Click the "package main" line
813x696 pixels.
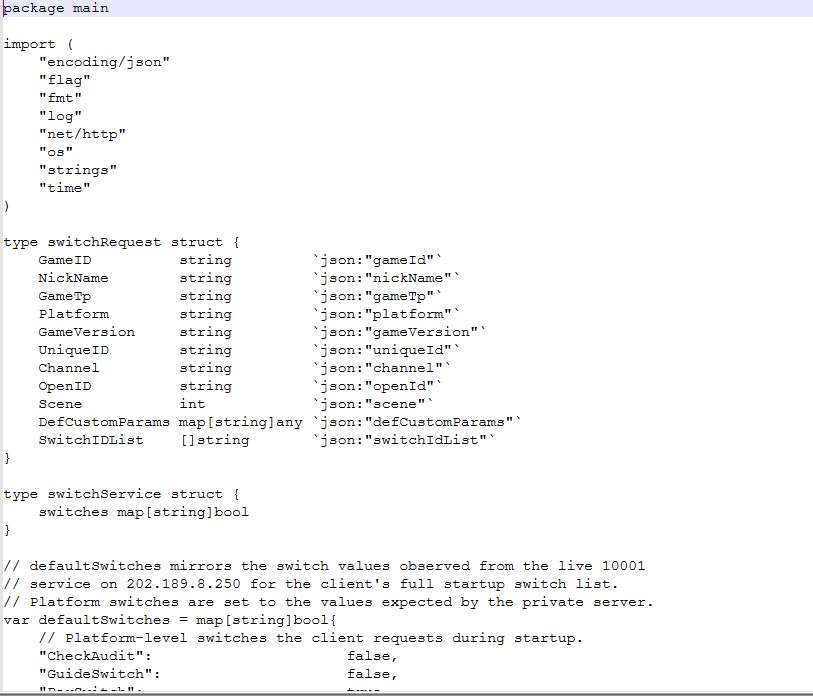coord(56,8)
